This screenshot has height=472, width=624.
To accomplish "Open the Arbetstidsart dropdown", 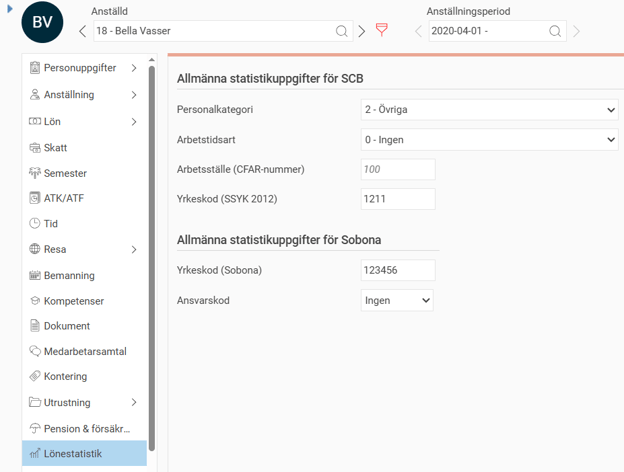I will 489,140.
